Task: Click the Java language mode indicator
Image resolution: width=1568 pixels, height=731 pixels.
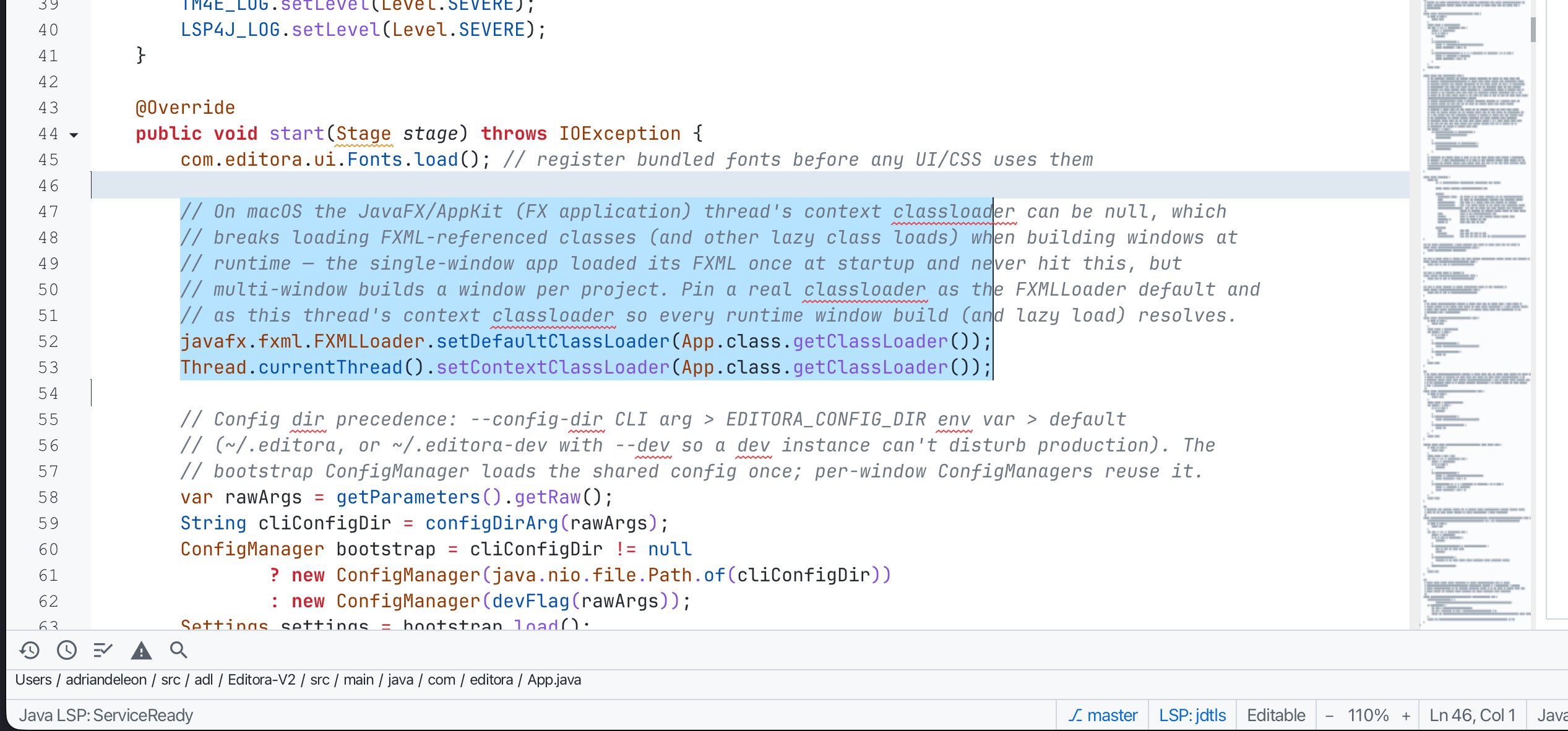Action: (x=1552, y=716)
